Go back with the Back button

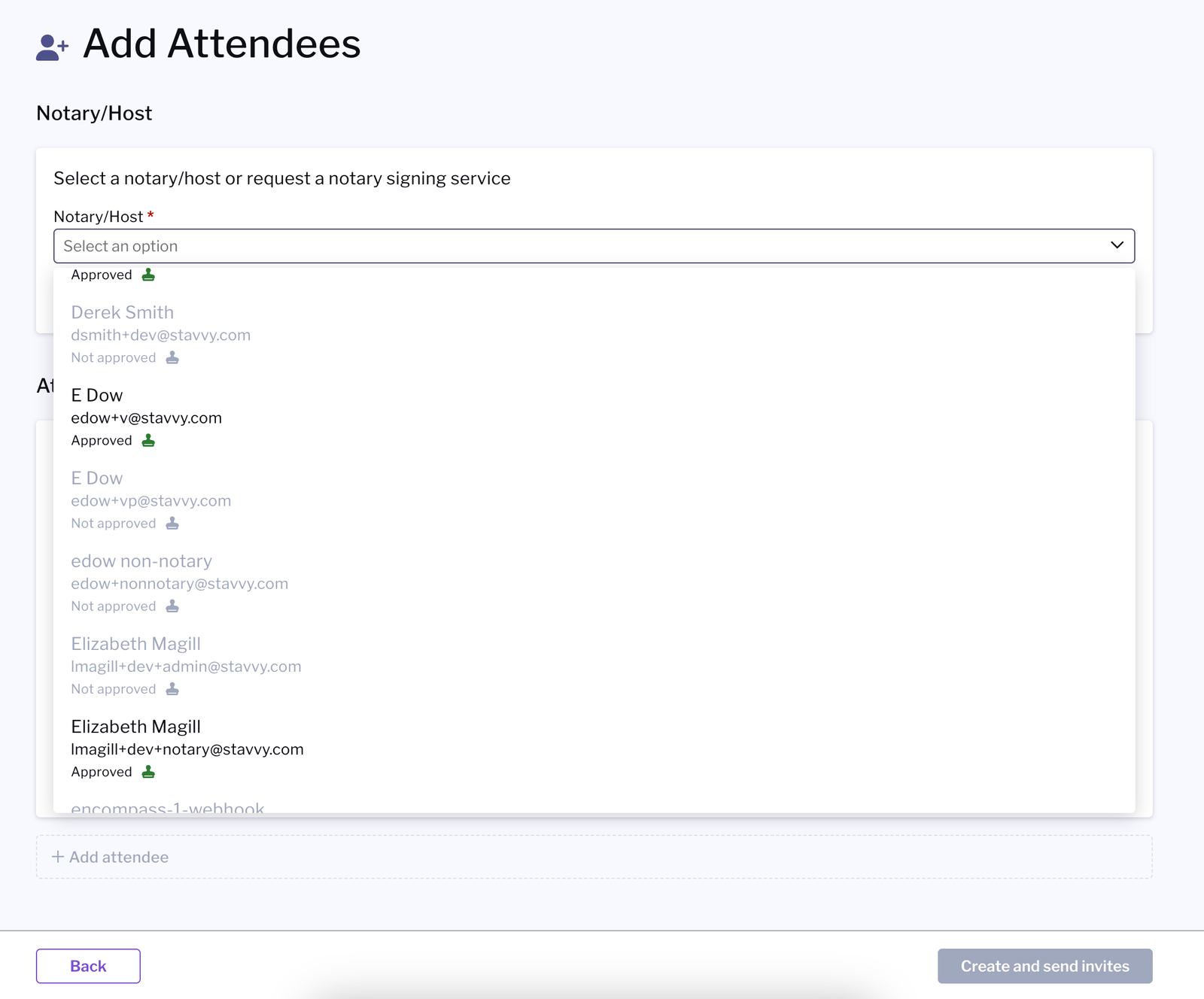[x=88, y=966]
